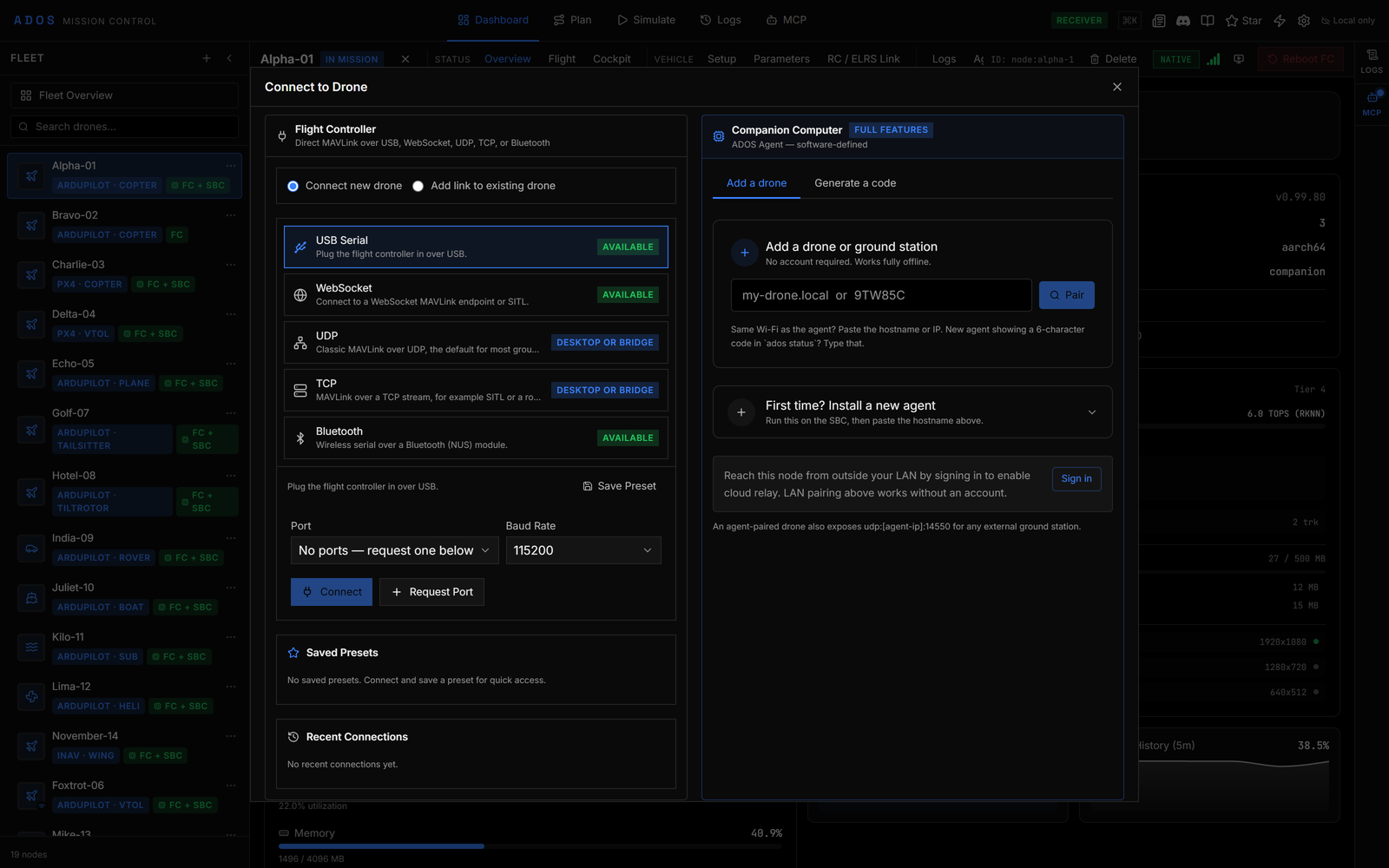Open the three-dot menu for Kilo-11
Image resolution: width=1389 pixels, height=868 pixels.
point(231,637)
